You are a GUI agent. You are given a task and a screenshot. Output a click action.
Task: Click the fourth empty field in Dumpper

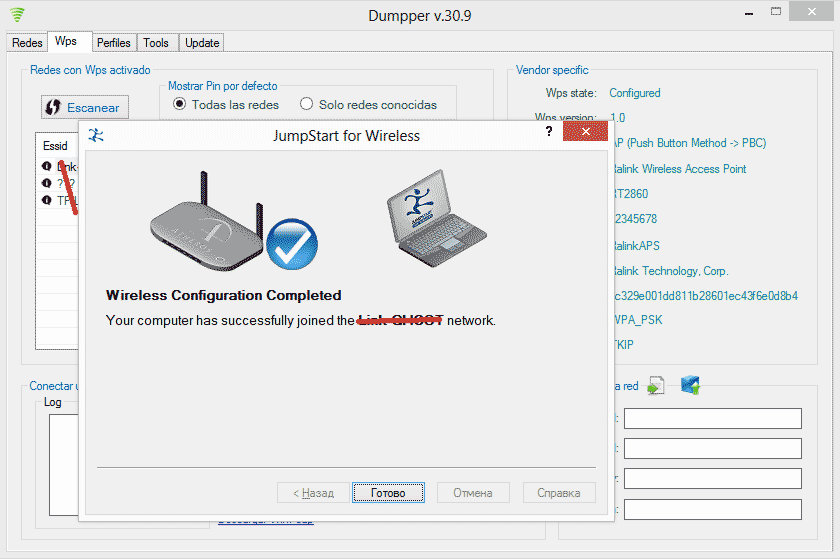click(x=712, y=509)
